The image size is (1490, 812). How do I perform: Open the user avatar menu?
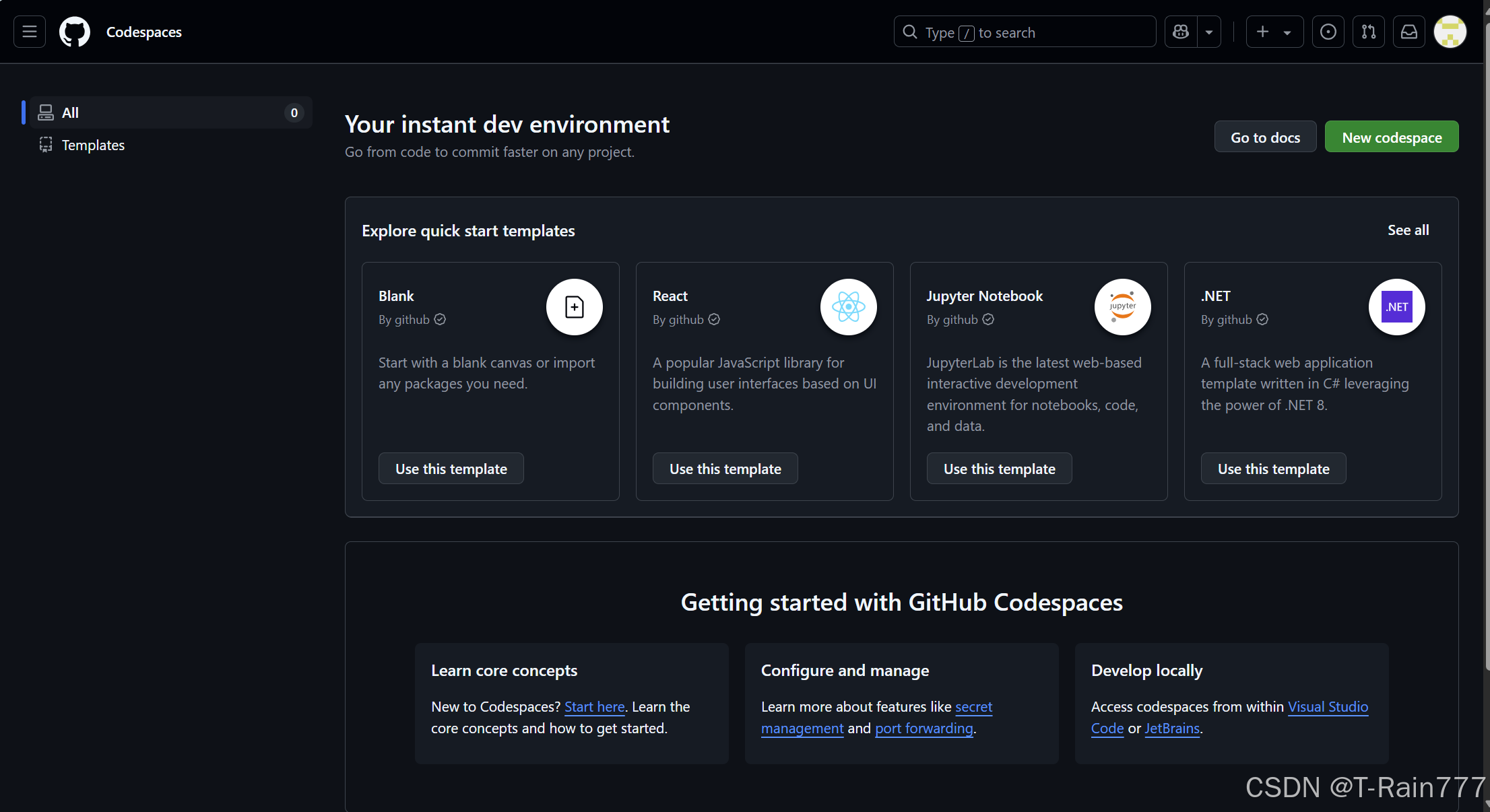tap(1450, 32)
